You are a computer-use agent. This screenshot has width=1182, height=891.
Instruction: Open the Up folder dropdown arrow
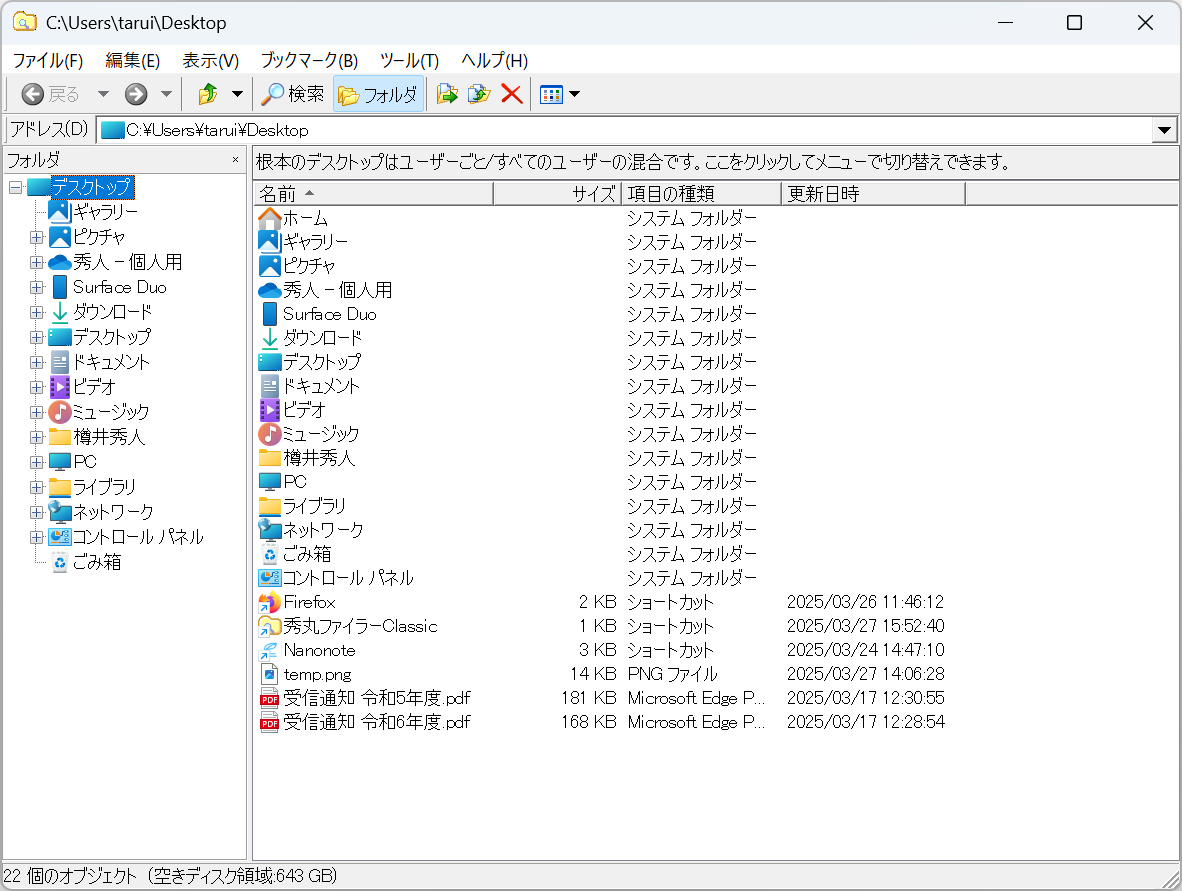237,94
